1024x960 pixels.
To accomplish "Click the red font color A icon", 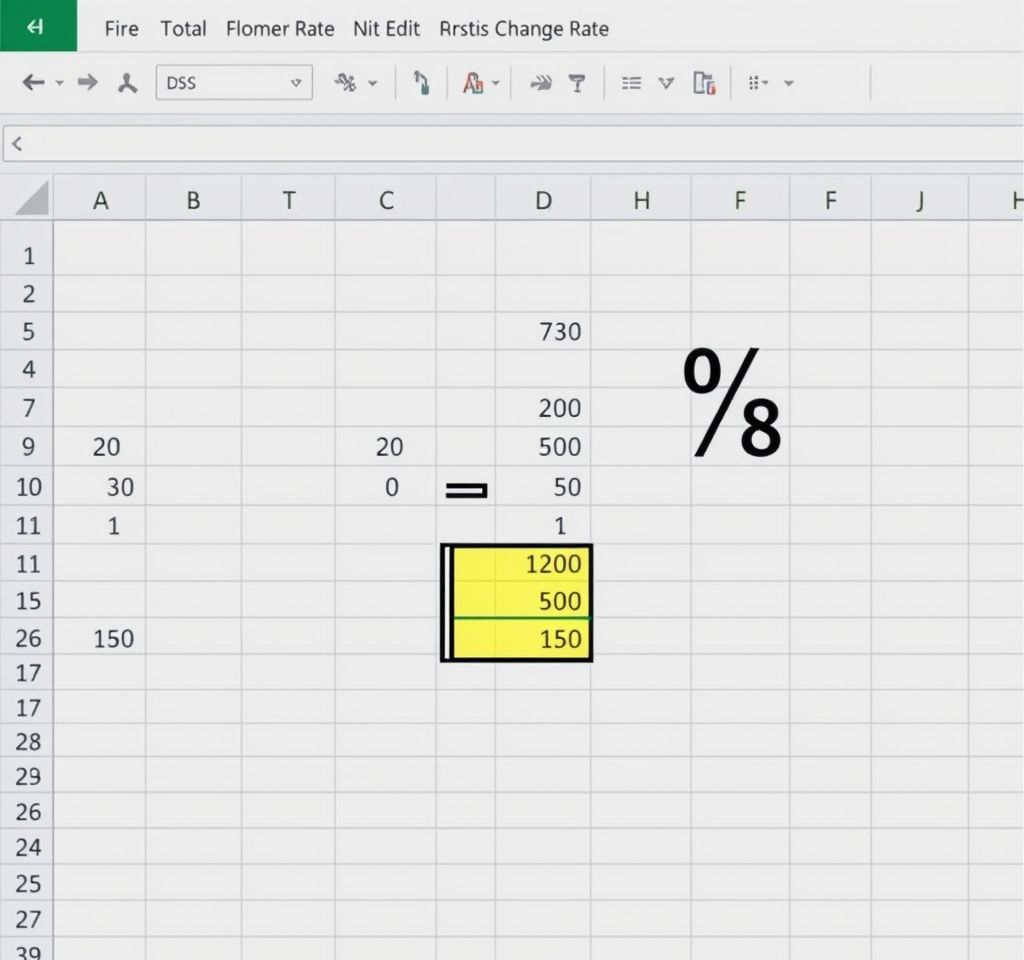I will point(472,83).
